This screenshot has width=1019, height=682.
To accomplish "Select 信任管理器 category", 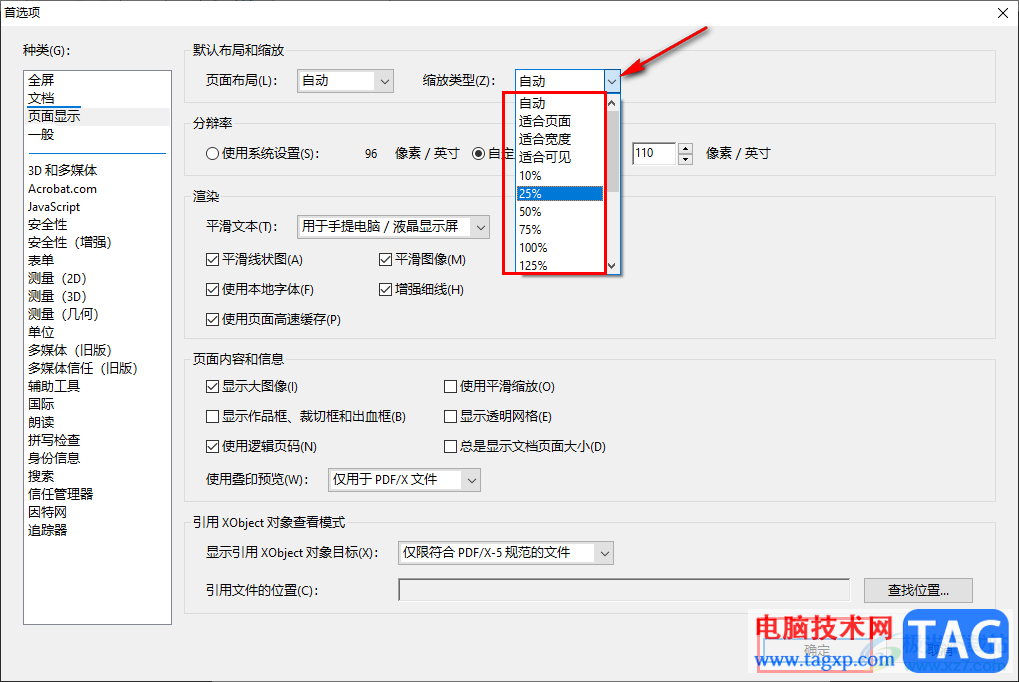I will point(60,494).
